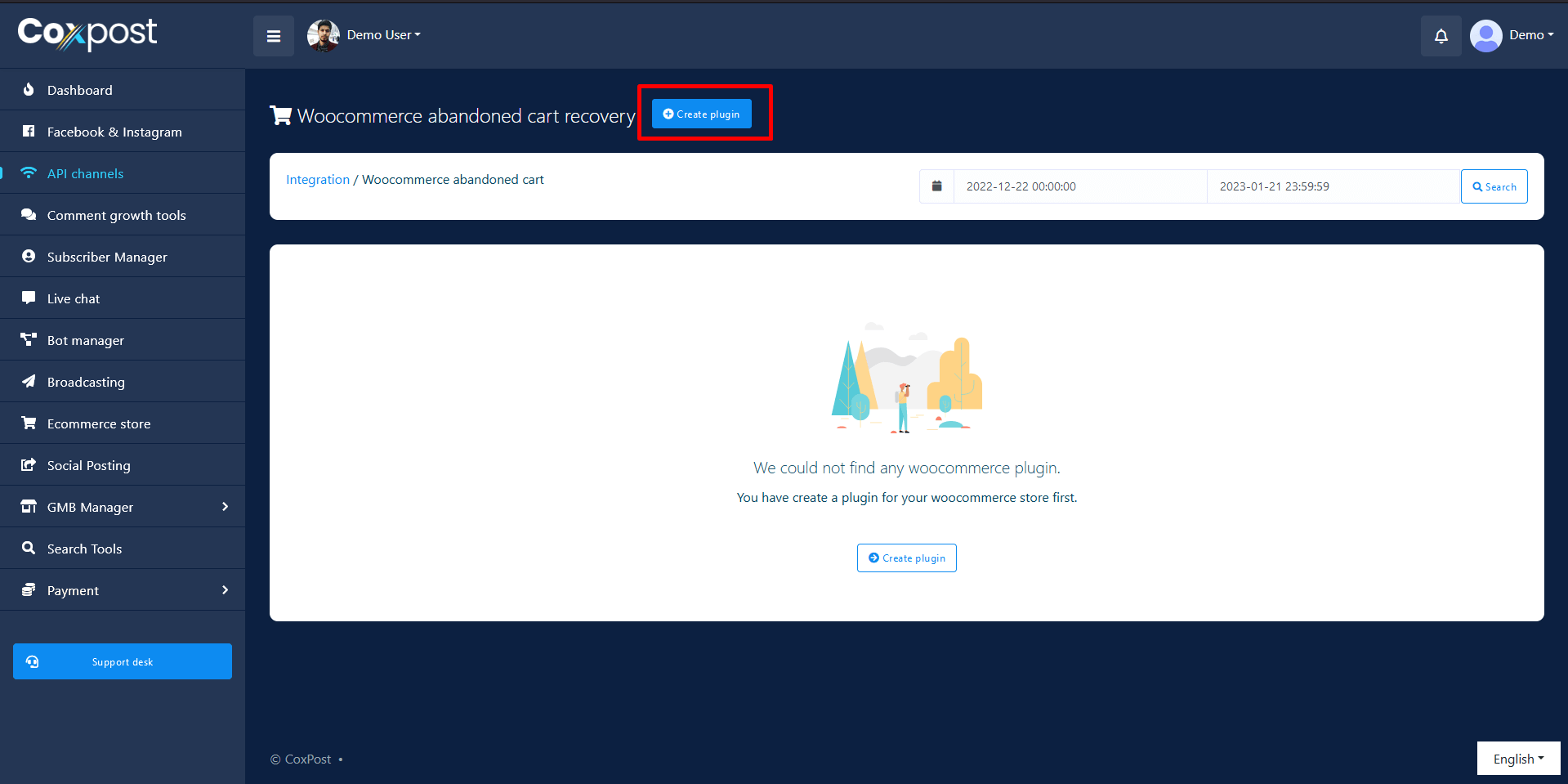The width and height of the screenshot is (1568, 784).
Task: Go to Subscriber Manager
Action: coord(107,257)
